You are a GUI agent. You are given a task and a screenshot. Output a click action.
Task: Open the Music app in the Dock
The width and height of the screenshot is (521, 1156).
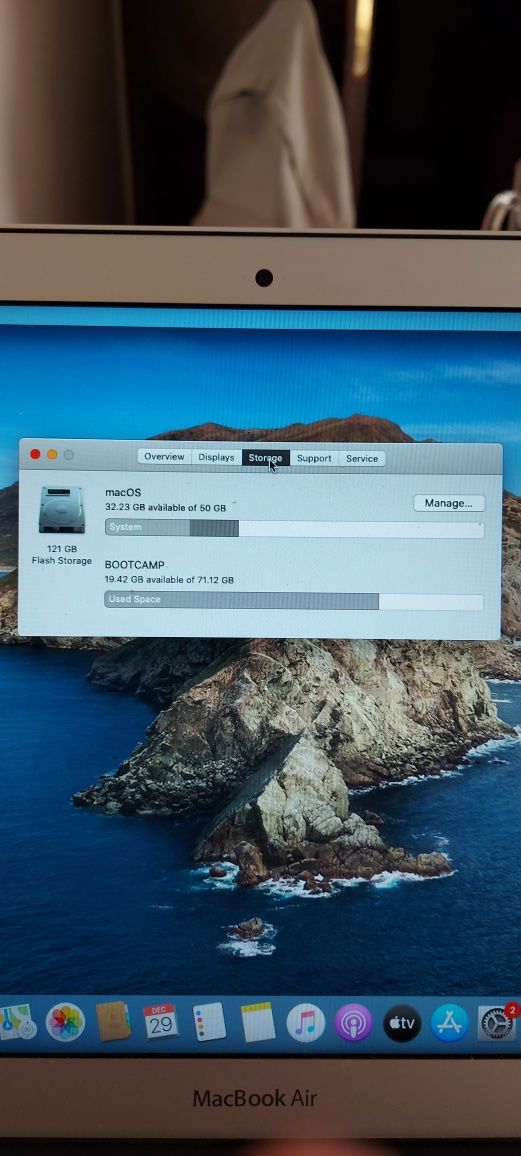(305, 1023)
